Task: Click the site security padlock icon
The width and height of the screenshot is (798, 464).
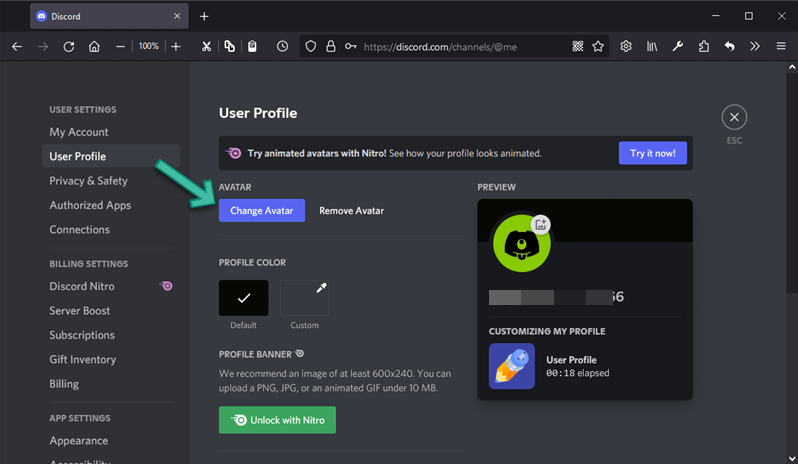Action: 331,47
